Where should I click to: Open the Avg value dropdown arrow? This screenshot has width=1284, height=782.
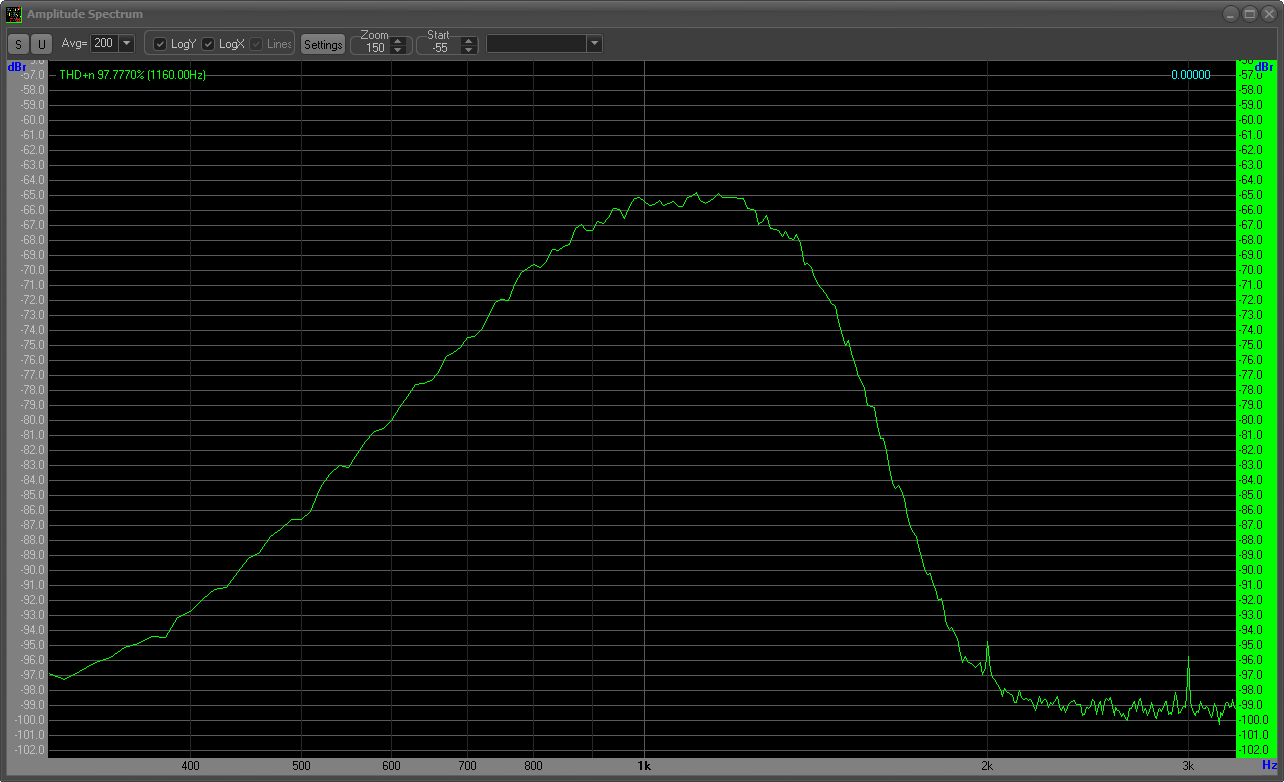126,44
